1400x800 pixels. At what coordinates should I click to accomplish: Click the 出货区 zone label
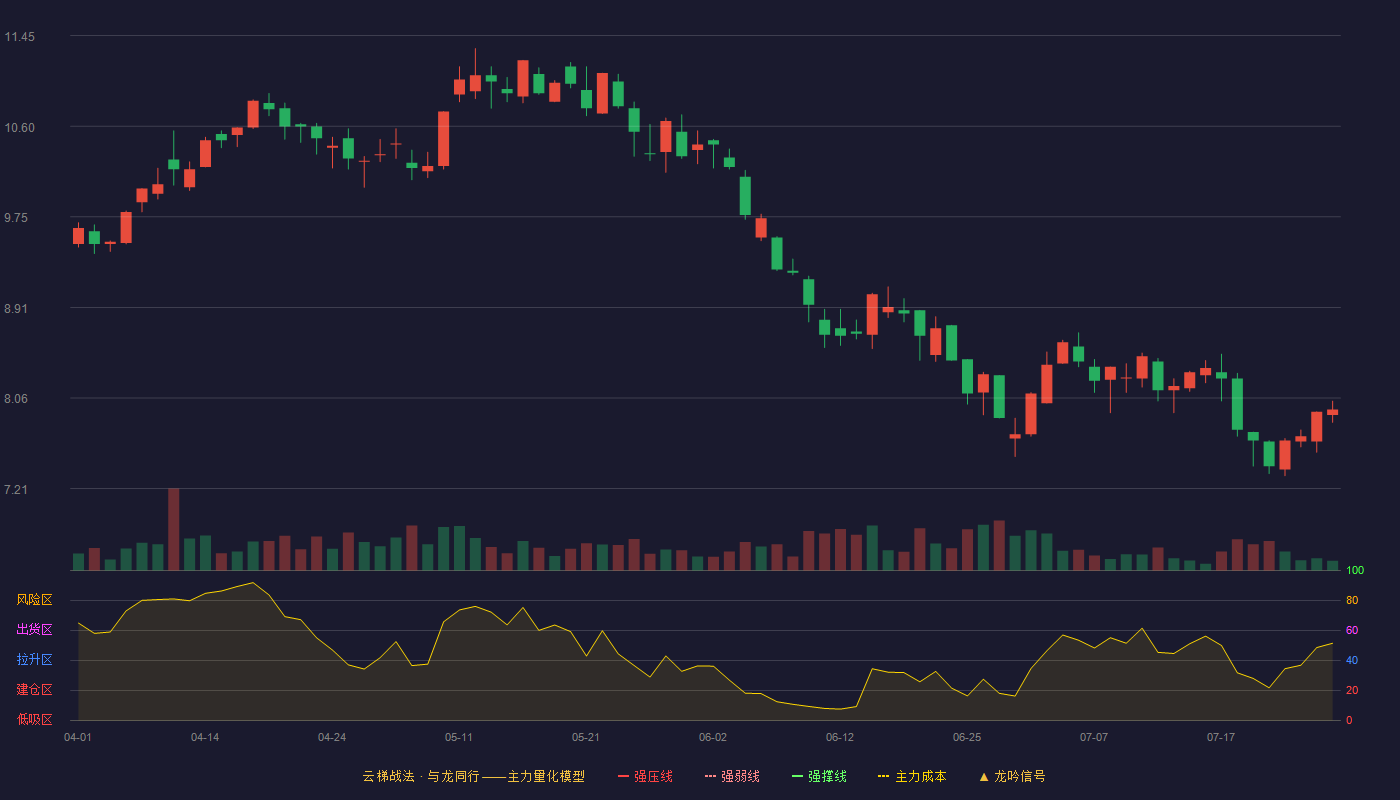point(34,630)
